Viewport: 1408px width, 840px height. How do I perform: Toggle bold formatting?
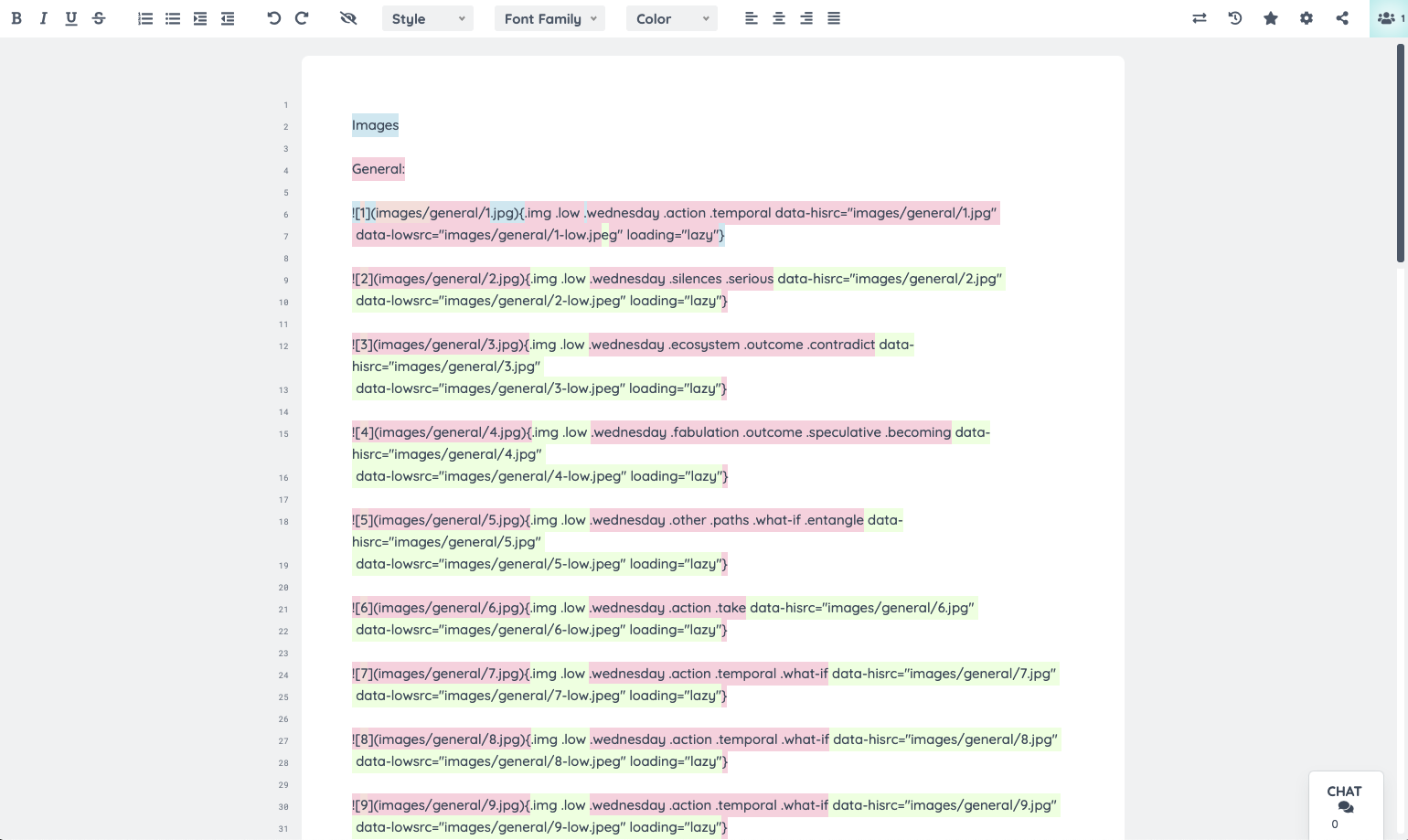pos(16,18)
